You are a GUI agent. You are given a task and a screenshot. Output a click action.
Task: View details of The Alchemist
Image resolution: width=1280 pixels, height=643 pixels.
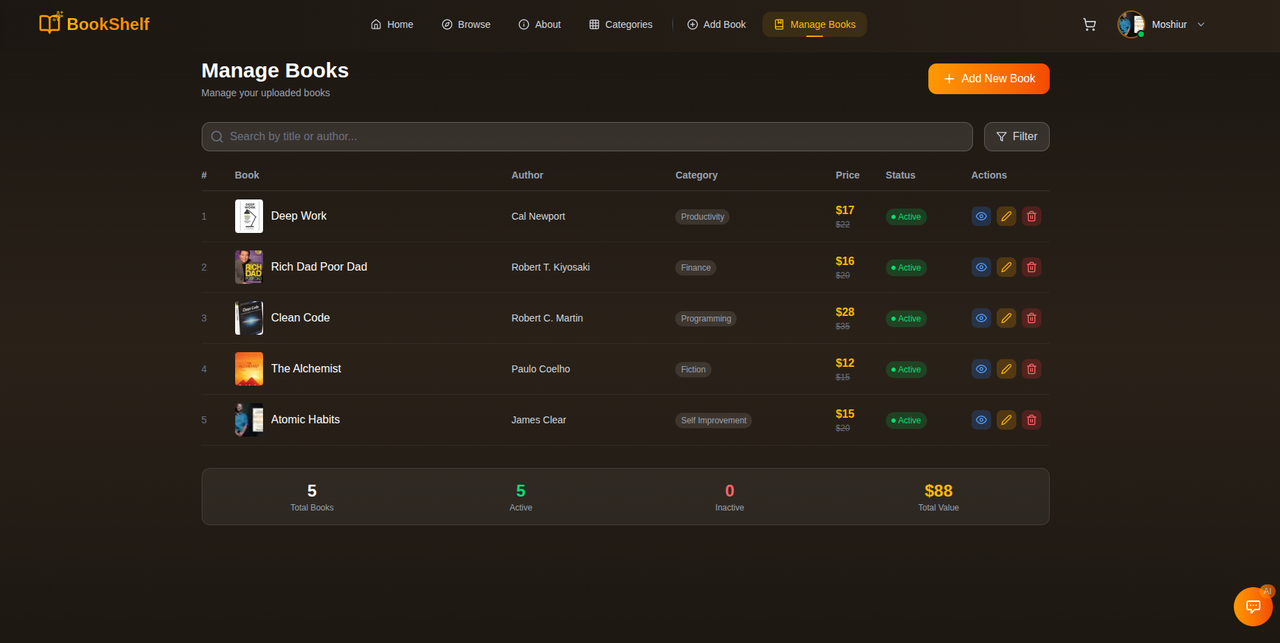981,369
